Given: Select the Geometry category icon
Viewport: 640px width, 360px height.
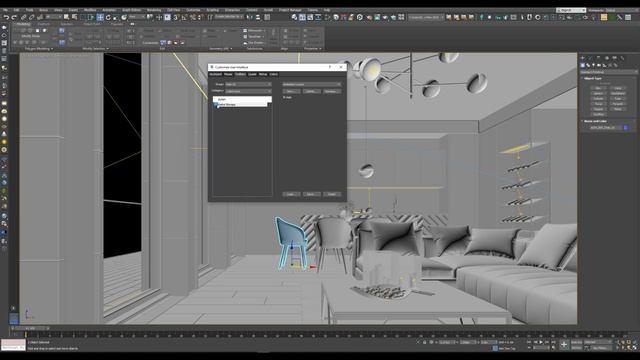Looking at the screenshot, I should (x=583, y=65).
